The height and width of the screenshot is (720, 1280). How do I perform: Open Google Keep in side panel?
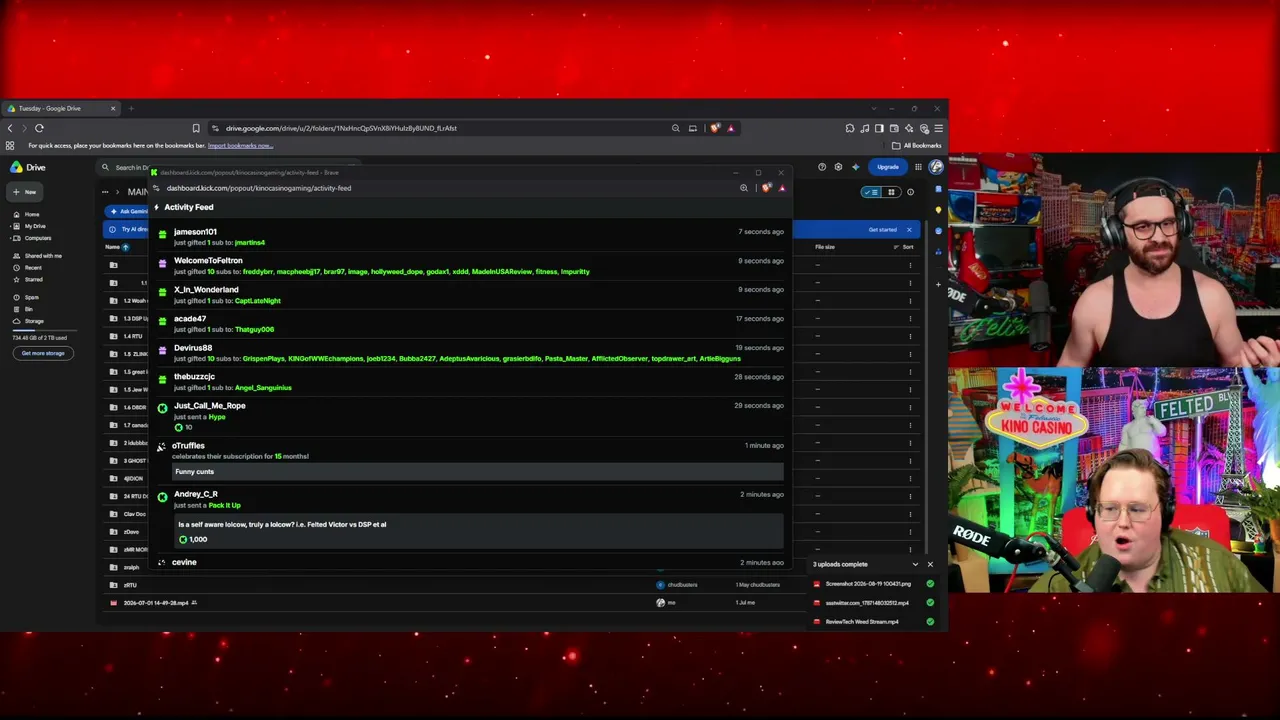pos(938,210)
